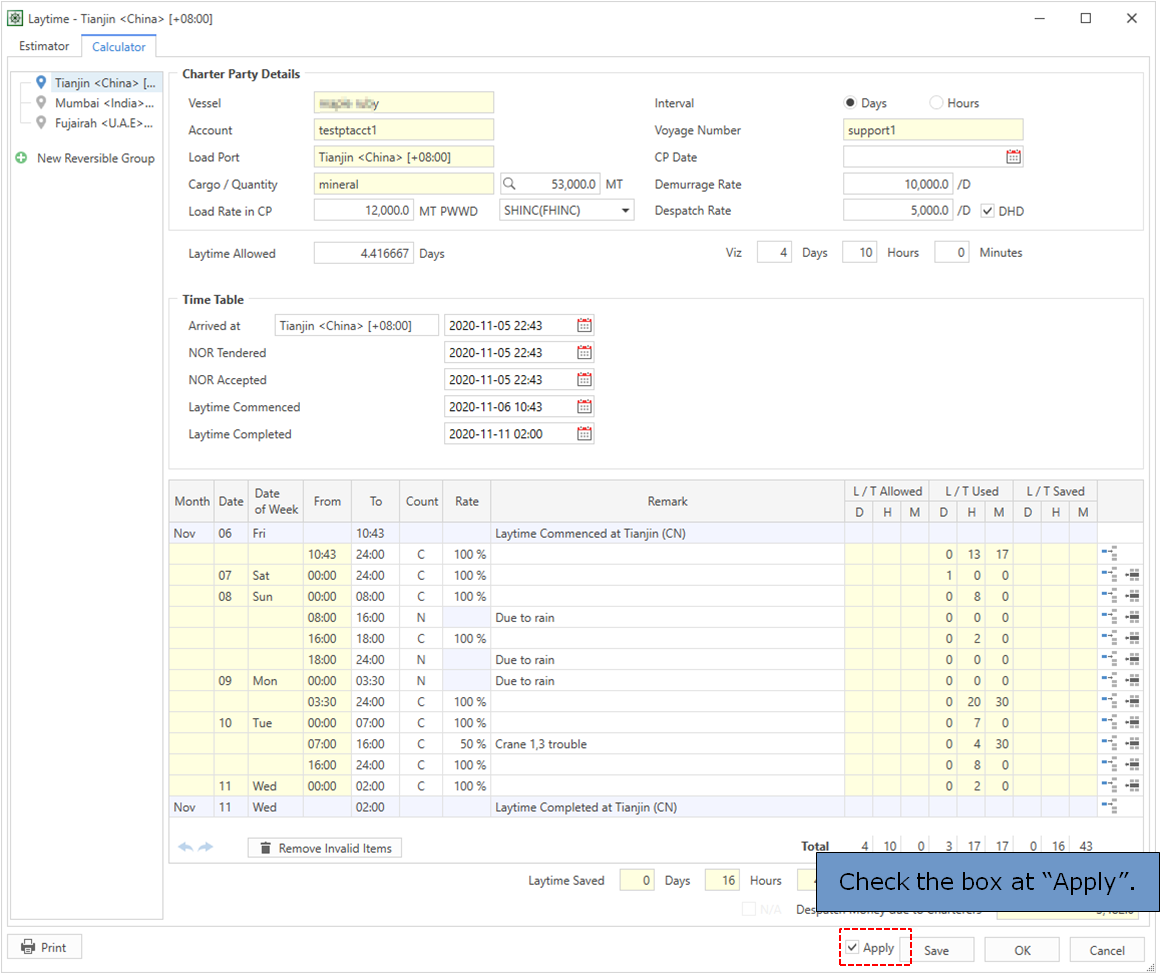Toggle the DHD checkbox
The width and height of the screenshot is (1161, 974).
[987, 211]
